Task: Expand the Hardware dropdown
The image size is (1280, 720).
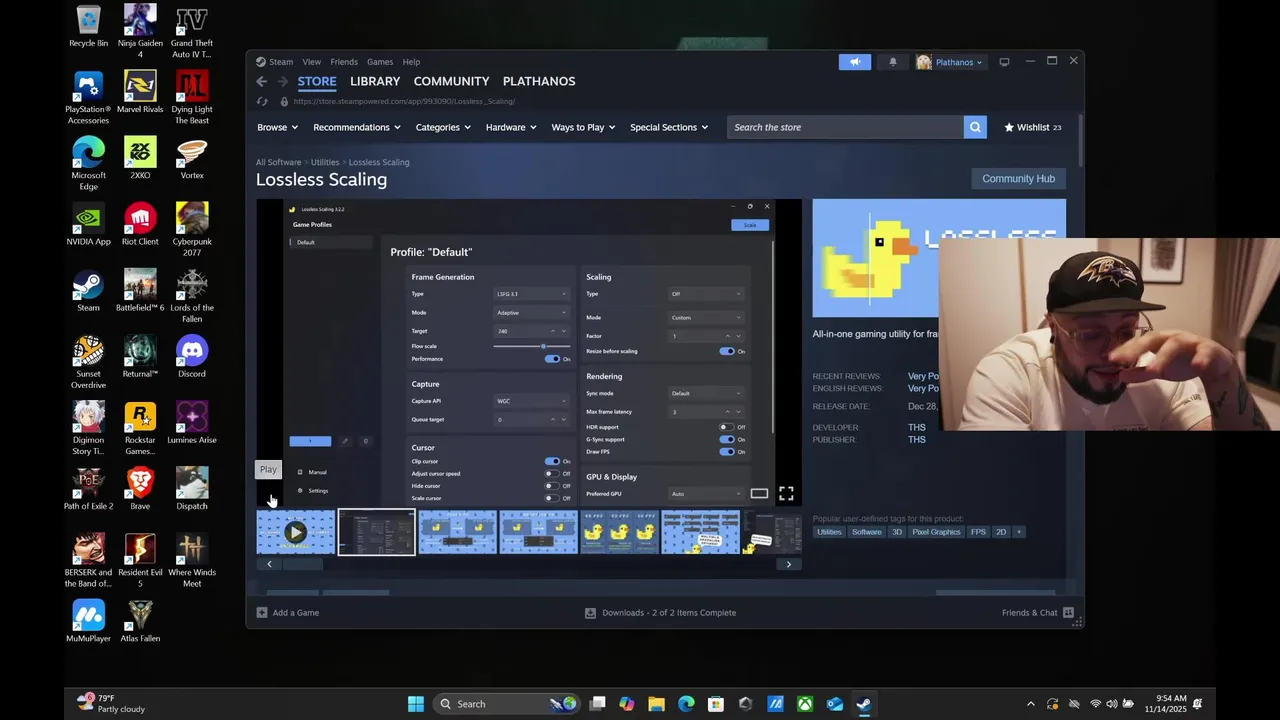Action: (511, 127)
